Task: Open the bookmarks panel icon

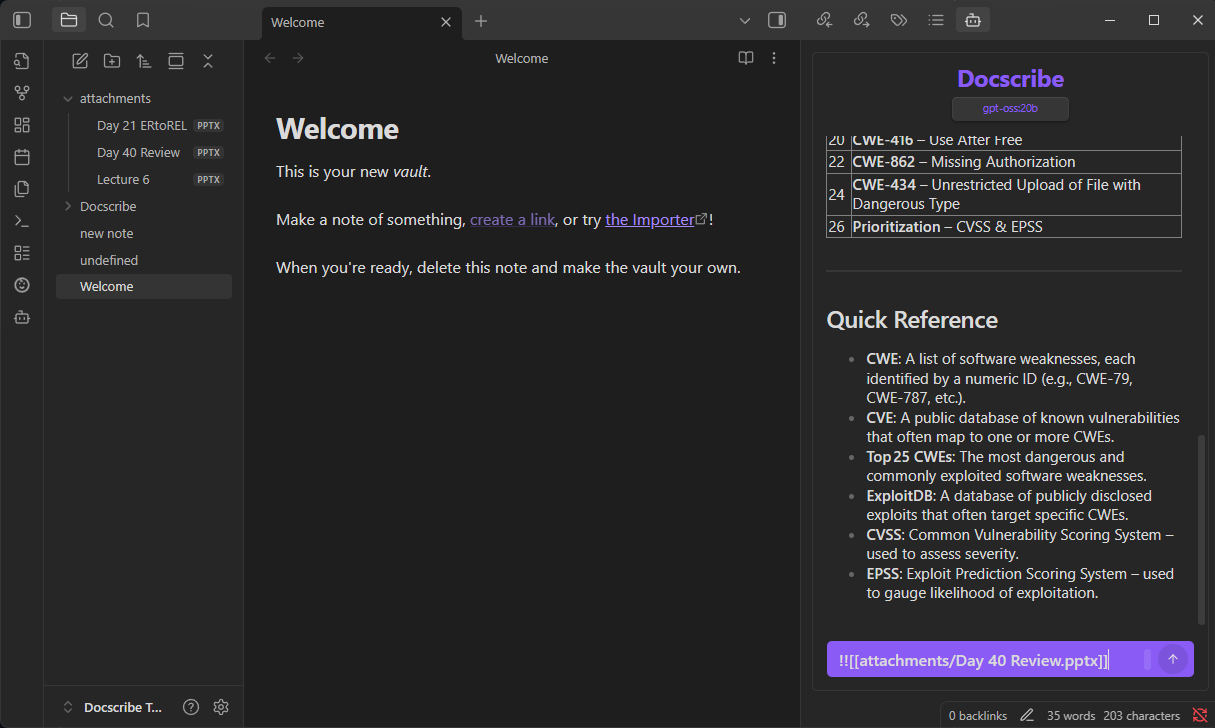Action: coord(143,20)
